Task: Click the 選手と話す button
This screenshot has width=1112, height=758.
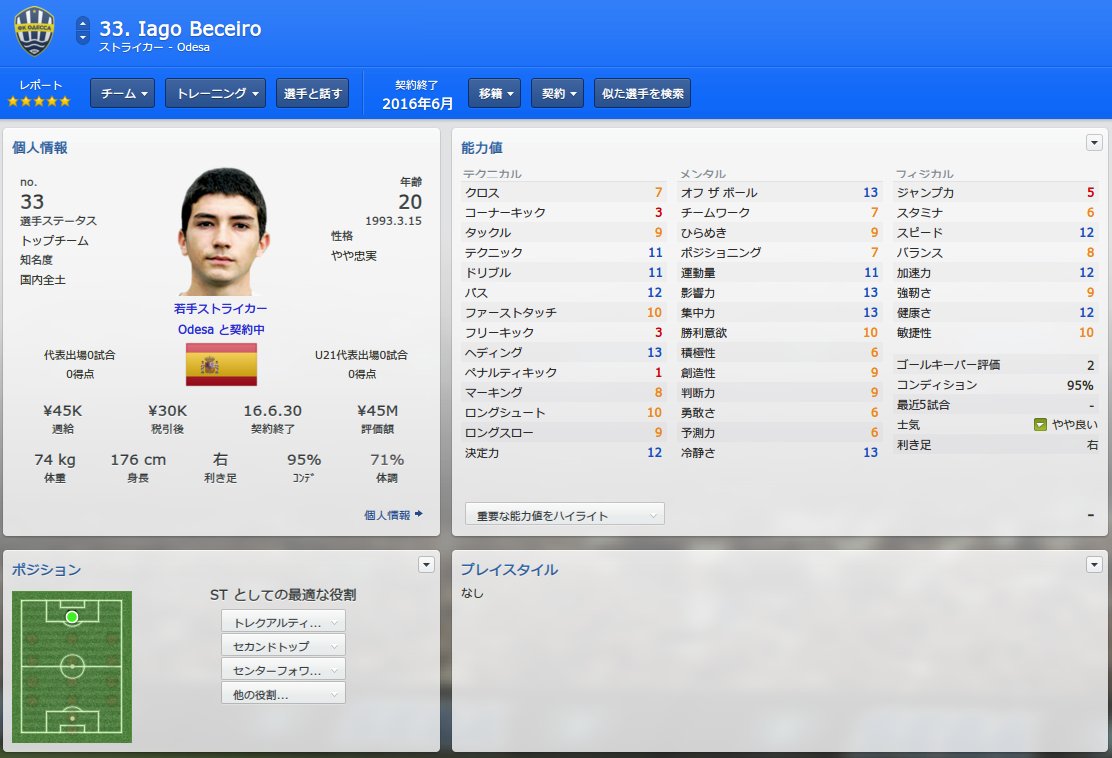Action: pyautogui.click(x=312, y=93)
